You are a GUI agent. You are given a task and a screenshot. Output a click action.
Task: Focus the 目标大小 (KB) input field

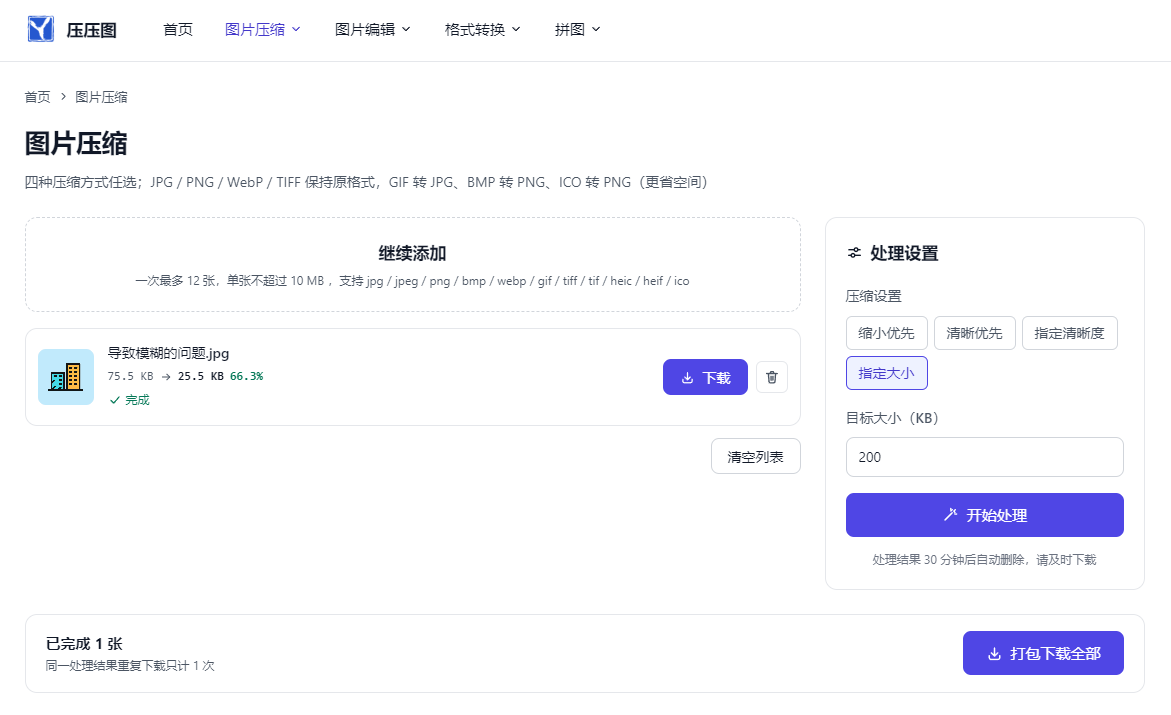[x=984, y=457]
